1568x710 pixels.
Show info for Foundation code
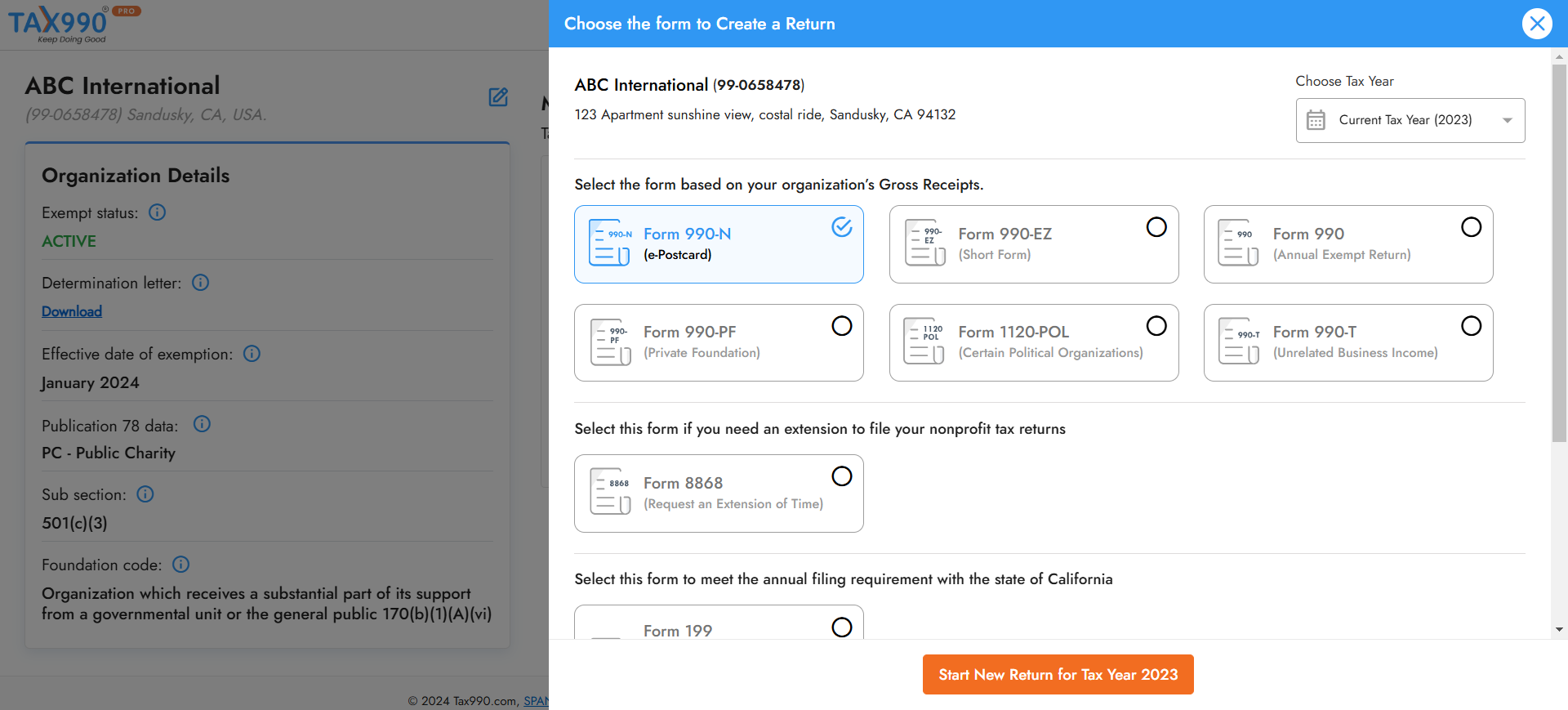tap(181, 565)
